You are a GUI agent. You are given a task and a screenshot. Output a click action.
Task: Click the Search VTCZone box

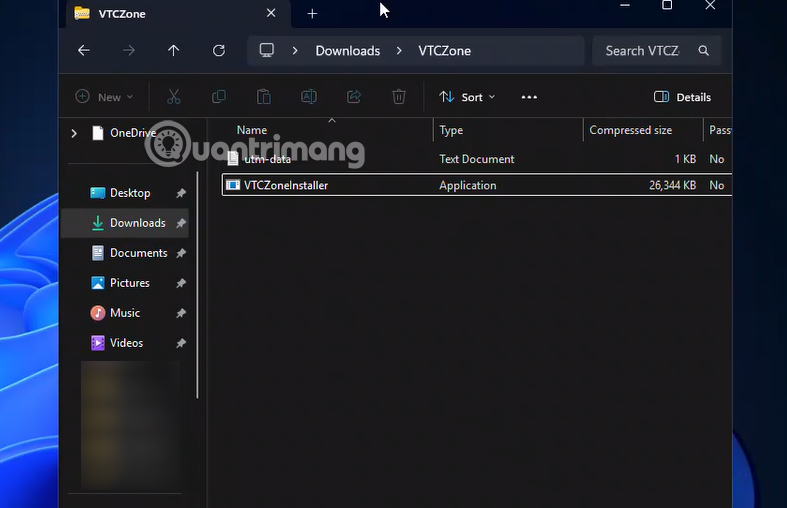655,51
